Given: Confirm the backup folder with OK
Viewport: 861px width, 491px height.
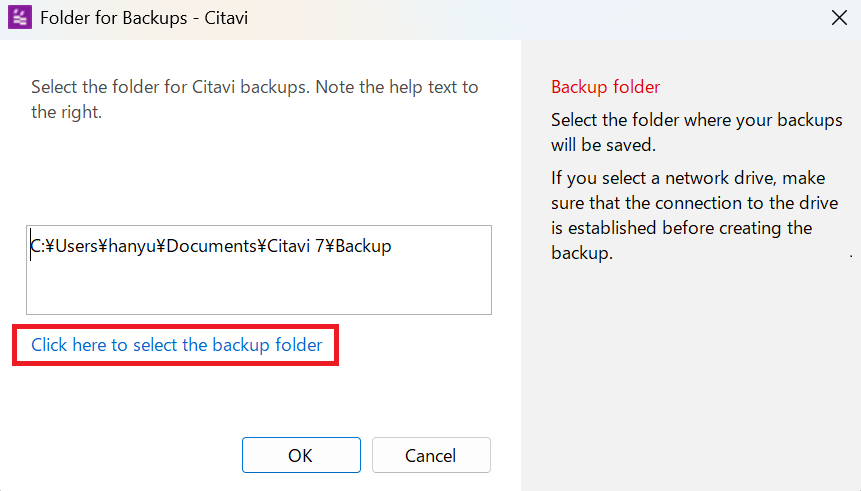Looking at the screenshot, I should pyautogui.click(x=301, y=455).
